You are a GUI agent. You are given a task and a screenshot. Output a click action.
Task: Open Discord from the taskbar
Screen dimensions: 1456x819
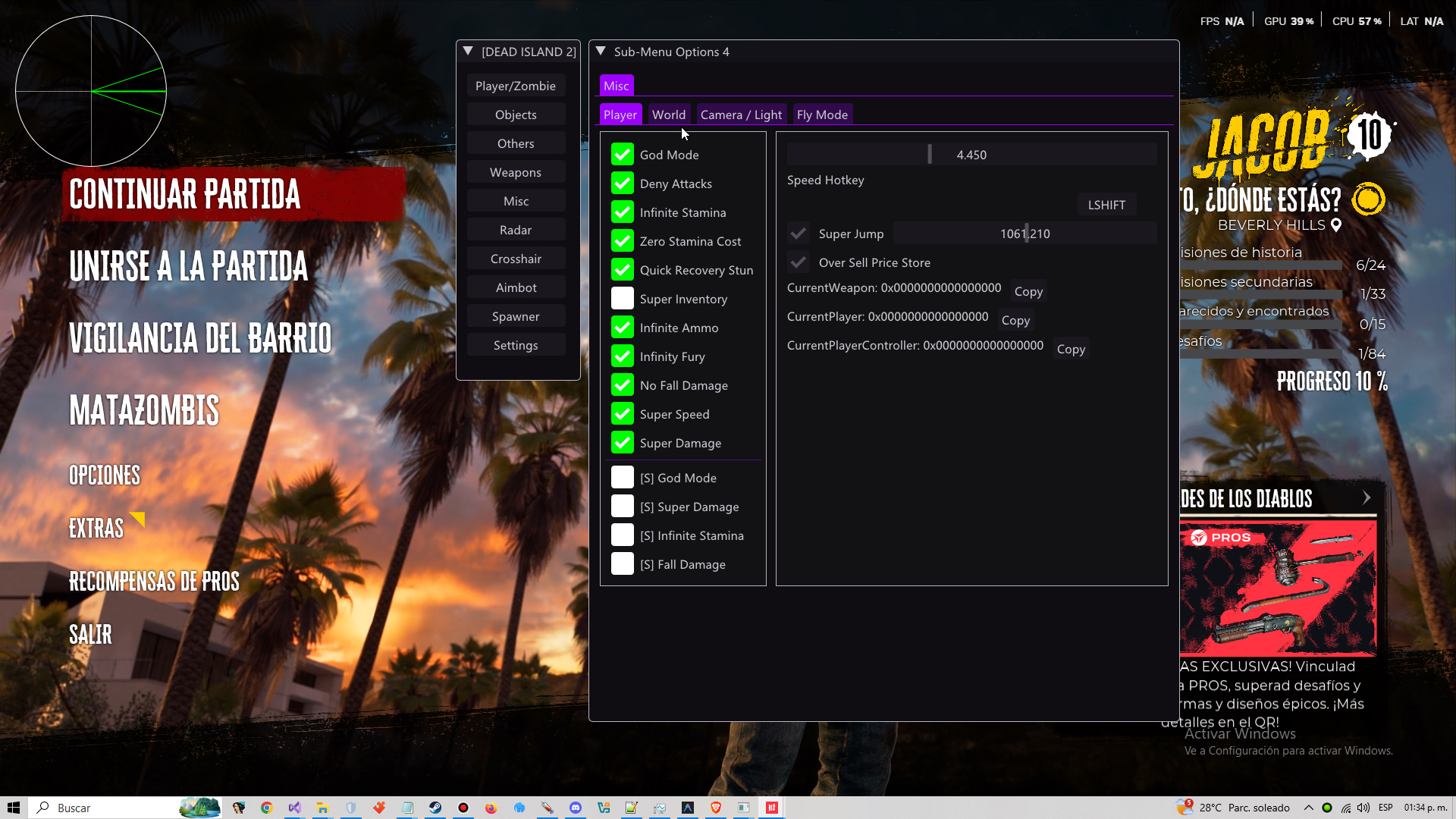576,808
